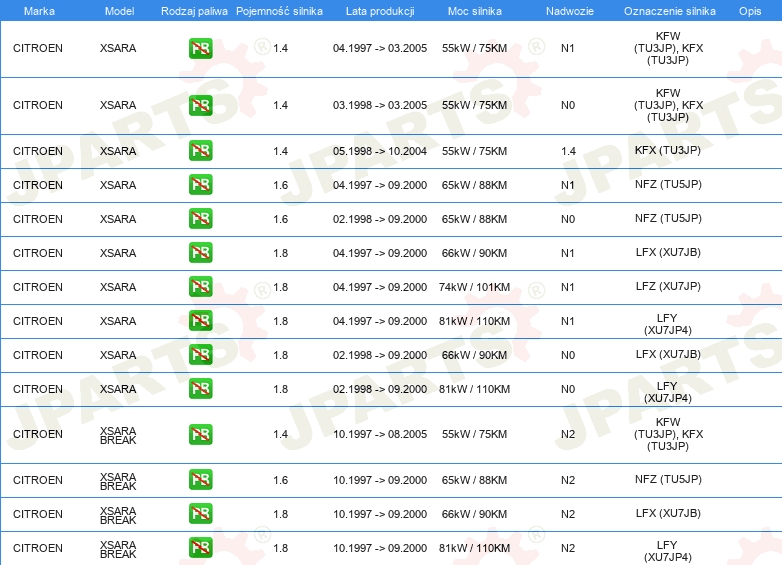Click the Nadwozie column header

click(570, 11)
